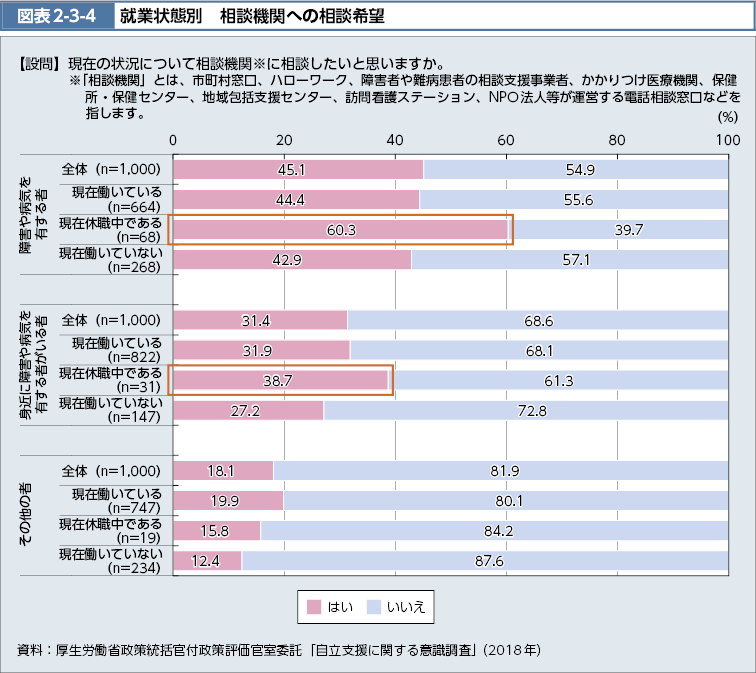
Task: Click the 100 tick on the percentage axis
Action: [728, 139]
